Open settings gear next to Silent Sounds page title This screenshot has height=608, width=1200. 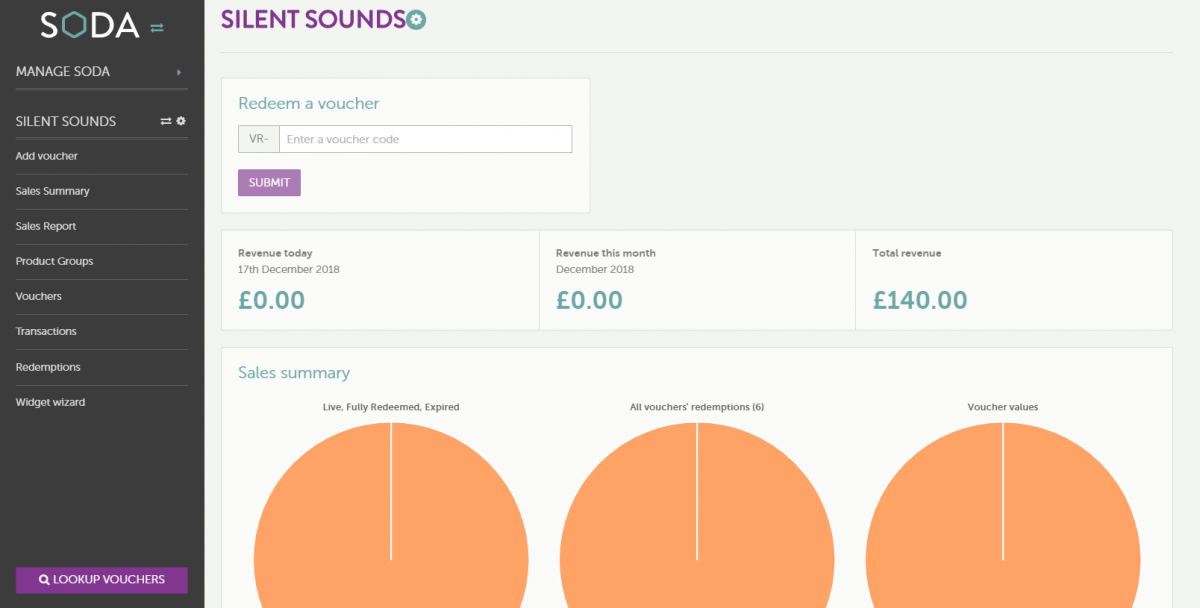coord(417,19)
